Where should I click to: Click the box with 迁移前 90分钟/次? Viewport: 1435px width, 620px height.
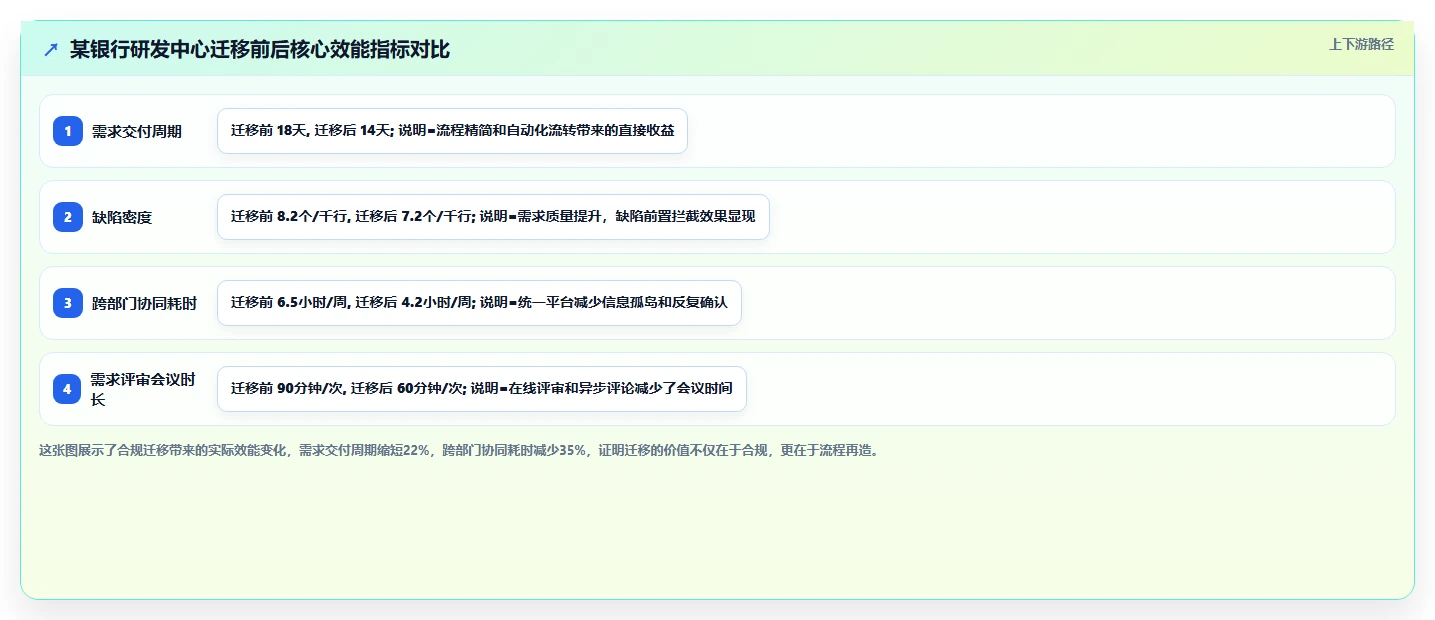482,389
